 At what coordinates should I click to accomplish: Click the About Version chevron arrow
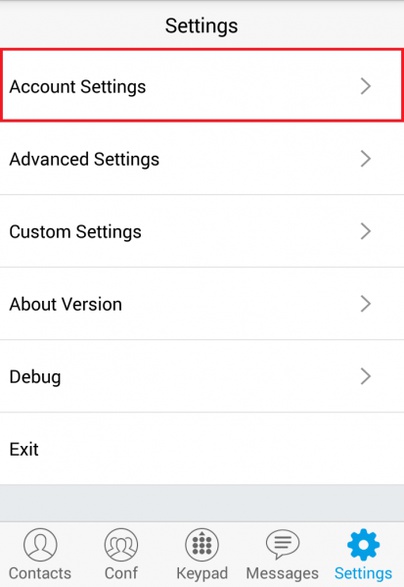[x=365, y=304]
